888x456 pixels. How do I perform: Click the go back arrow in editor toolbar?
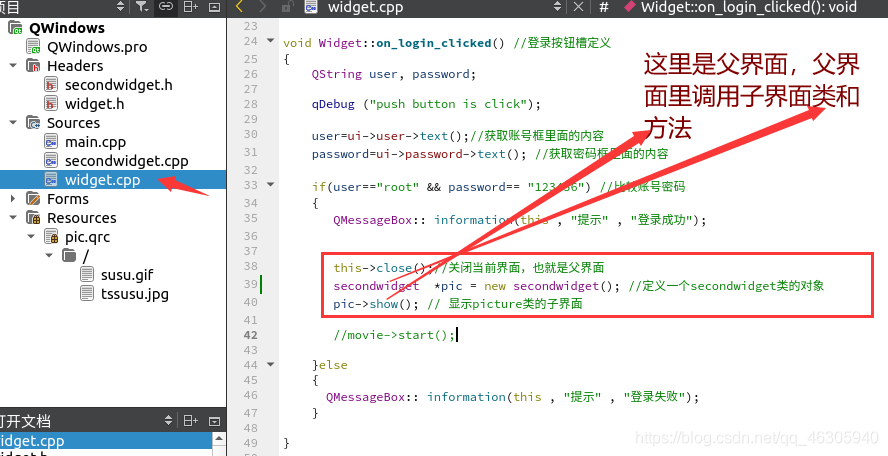pos(239,6)
